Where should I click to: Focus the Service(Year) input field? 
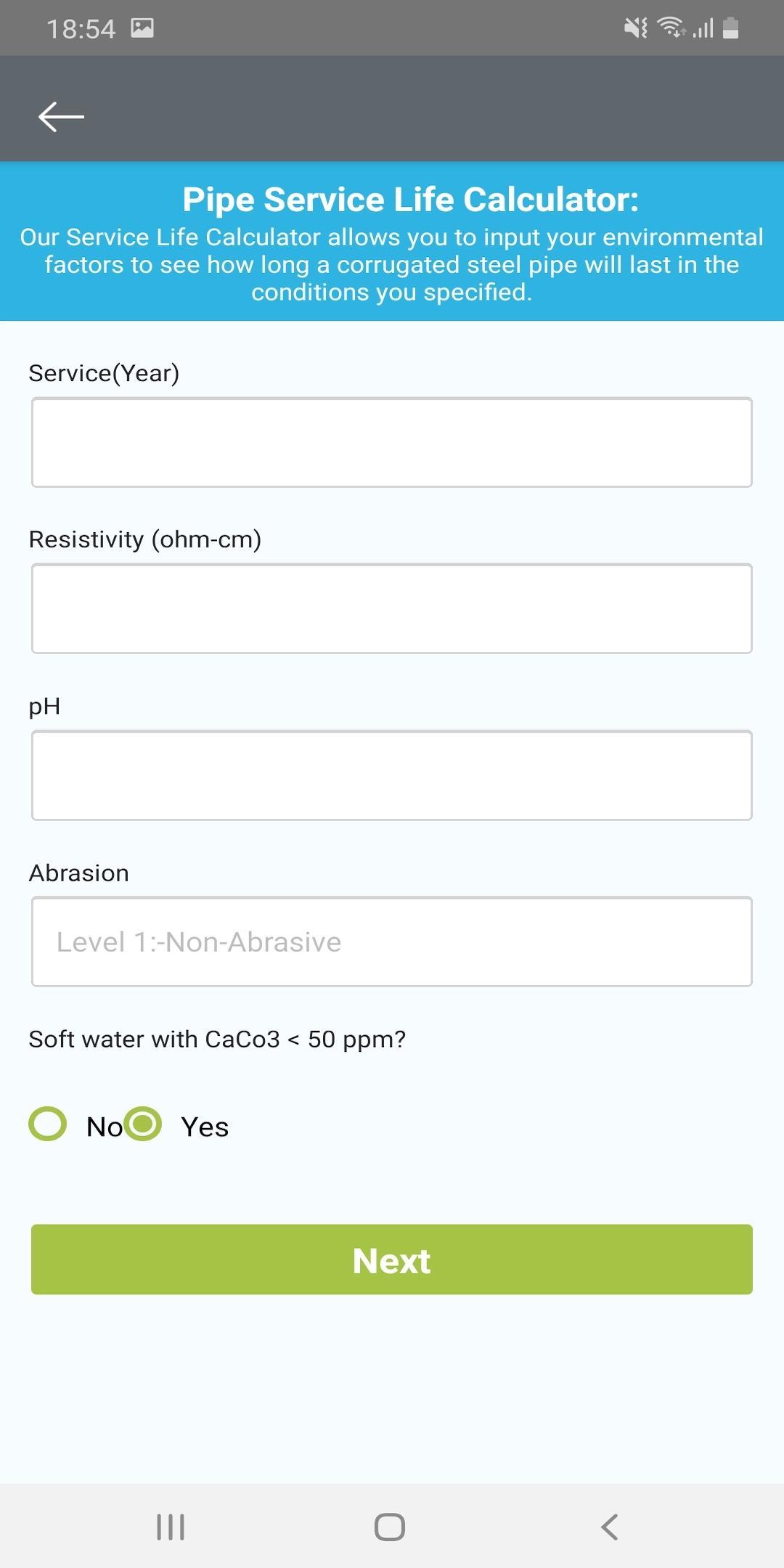coord(392,442)
